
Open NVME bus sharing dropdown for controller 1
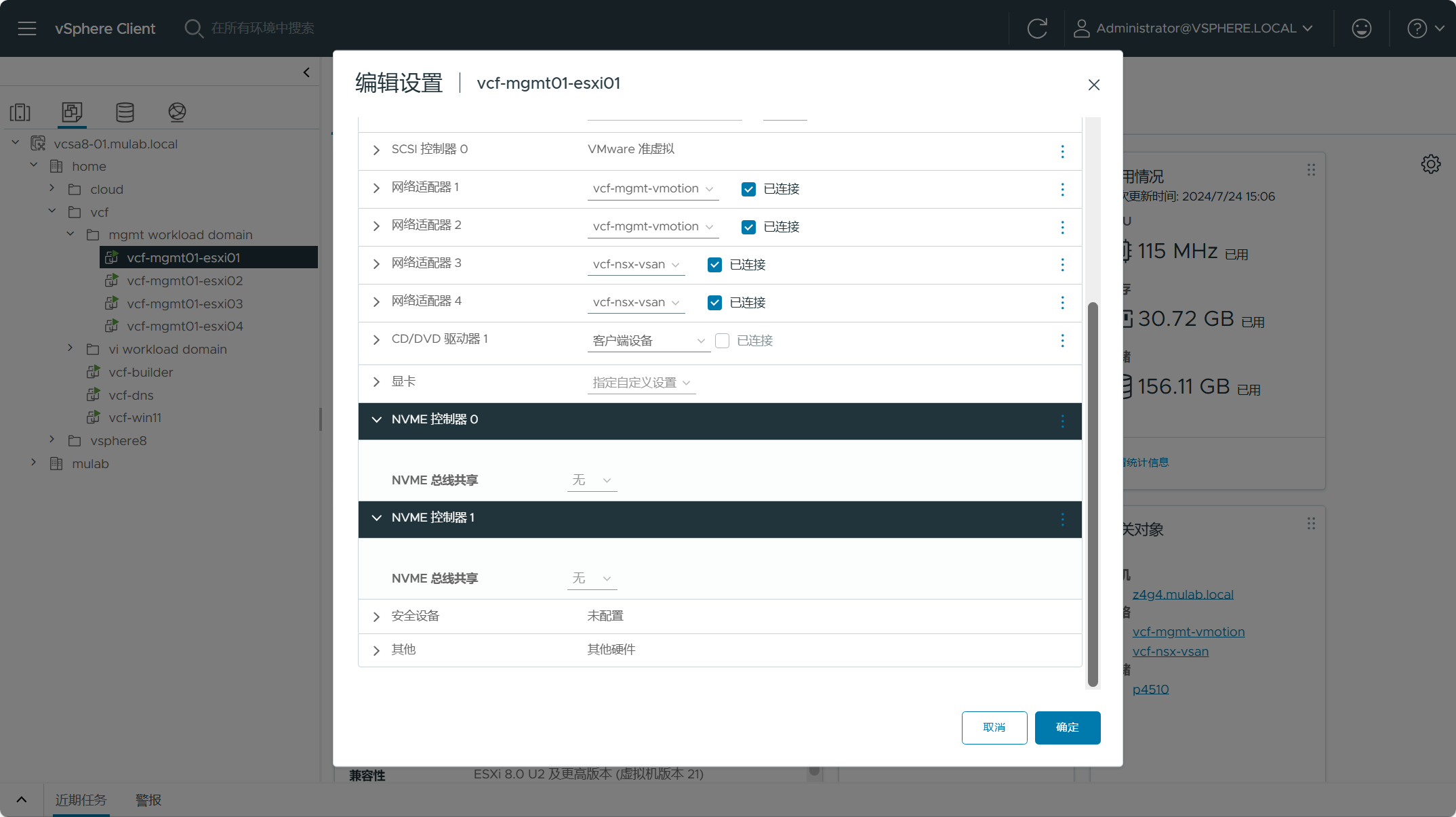592,579
